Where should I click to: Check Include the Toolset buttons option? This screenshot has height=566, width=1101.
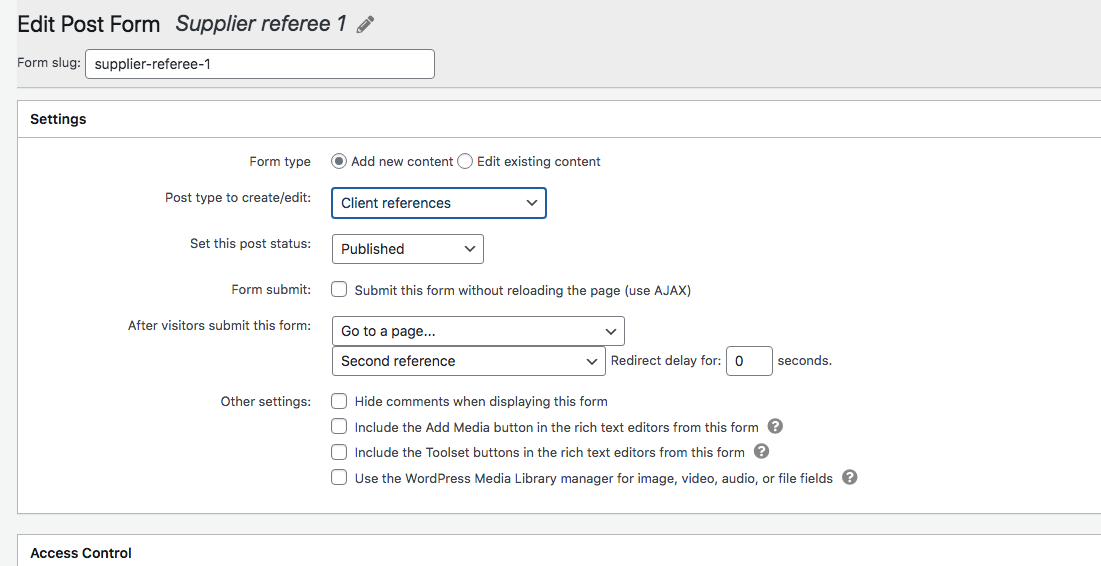coord(339,452)
